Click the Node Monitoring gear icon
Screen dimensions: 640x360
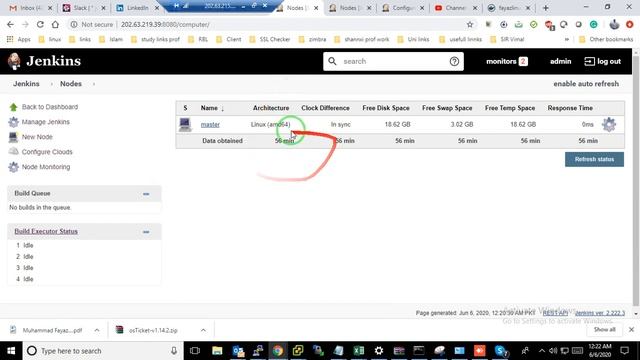13,167
